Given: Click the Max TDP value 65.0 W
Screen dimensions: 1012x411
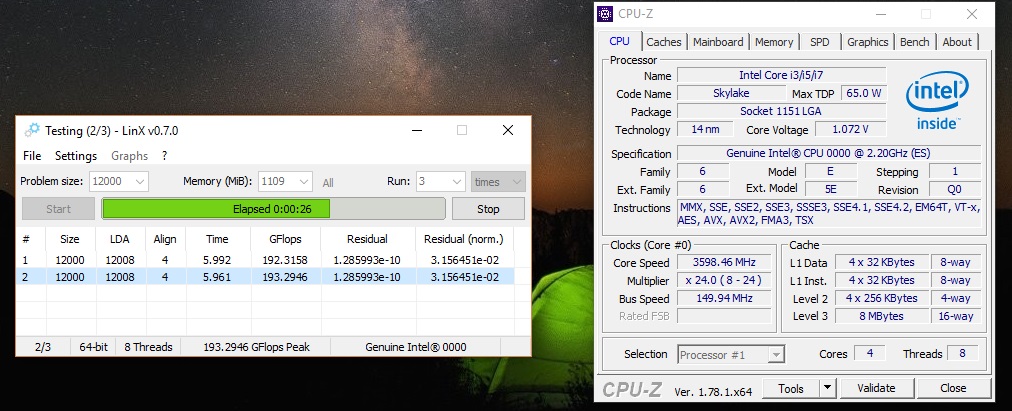Looking at the screenshot, I should click(864, 94).
